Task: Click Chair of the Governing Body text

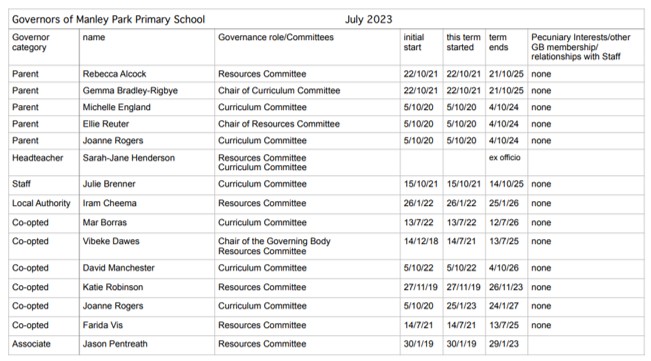Action: coord(274,241)
